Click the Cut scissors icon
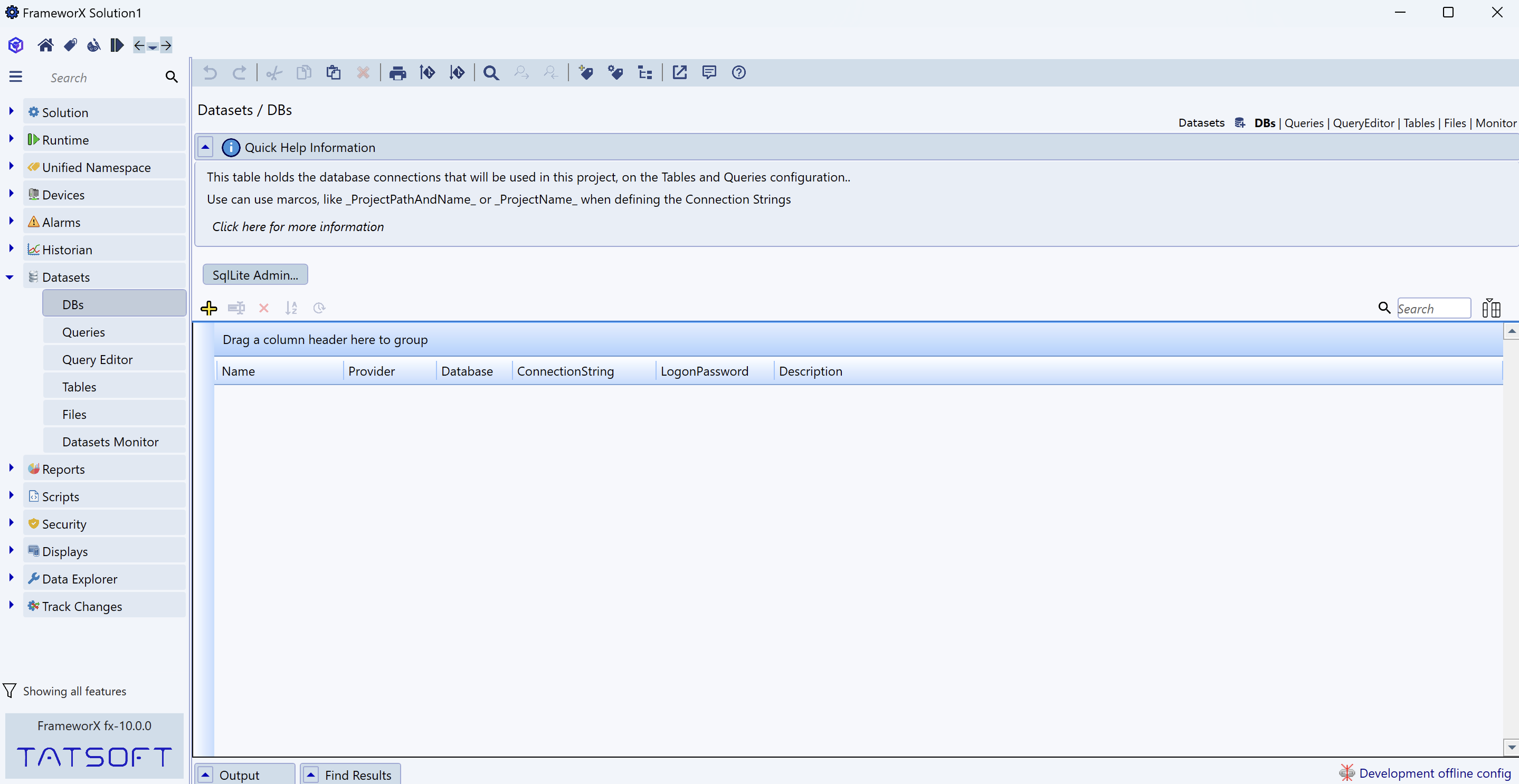The height and width of the screenshot is (784, 1519). click(274, 72)
